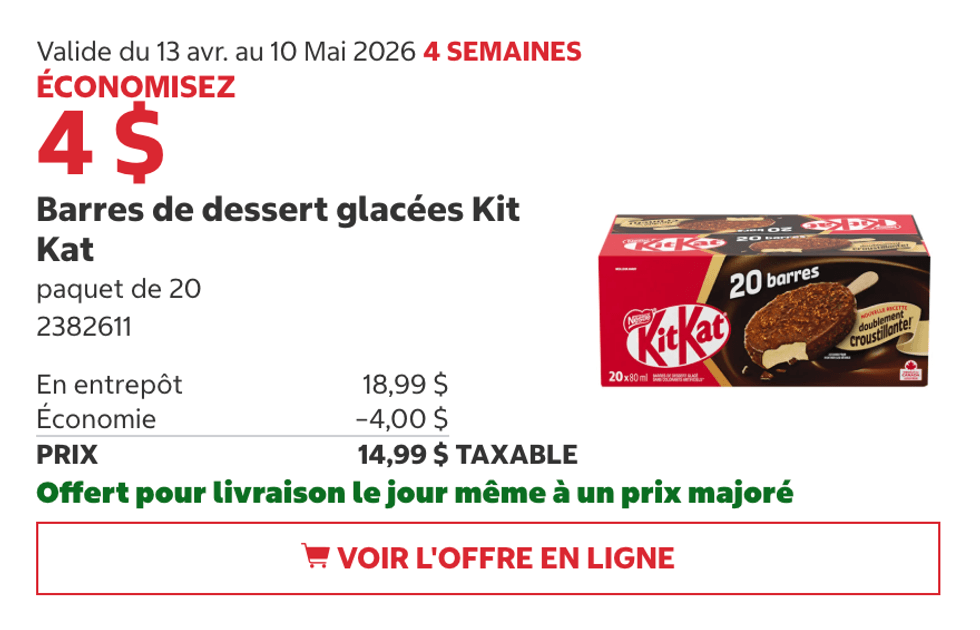Click the ÉCONOMISEZ heading

[135, 87]
